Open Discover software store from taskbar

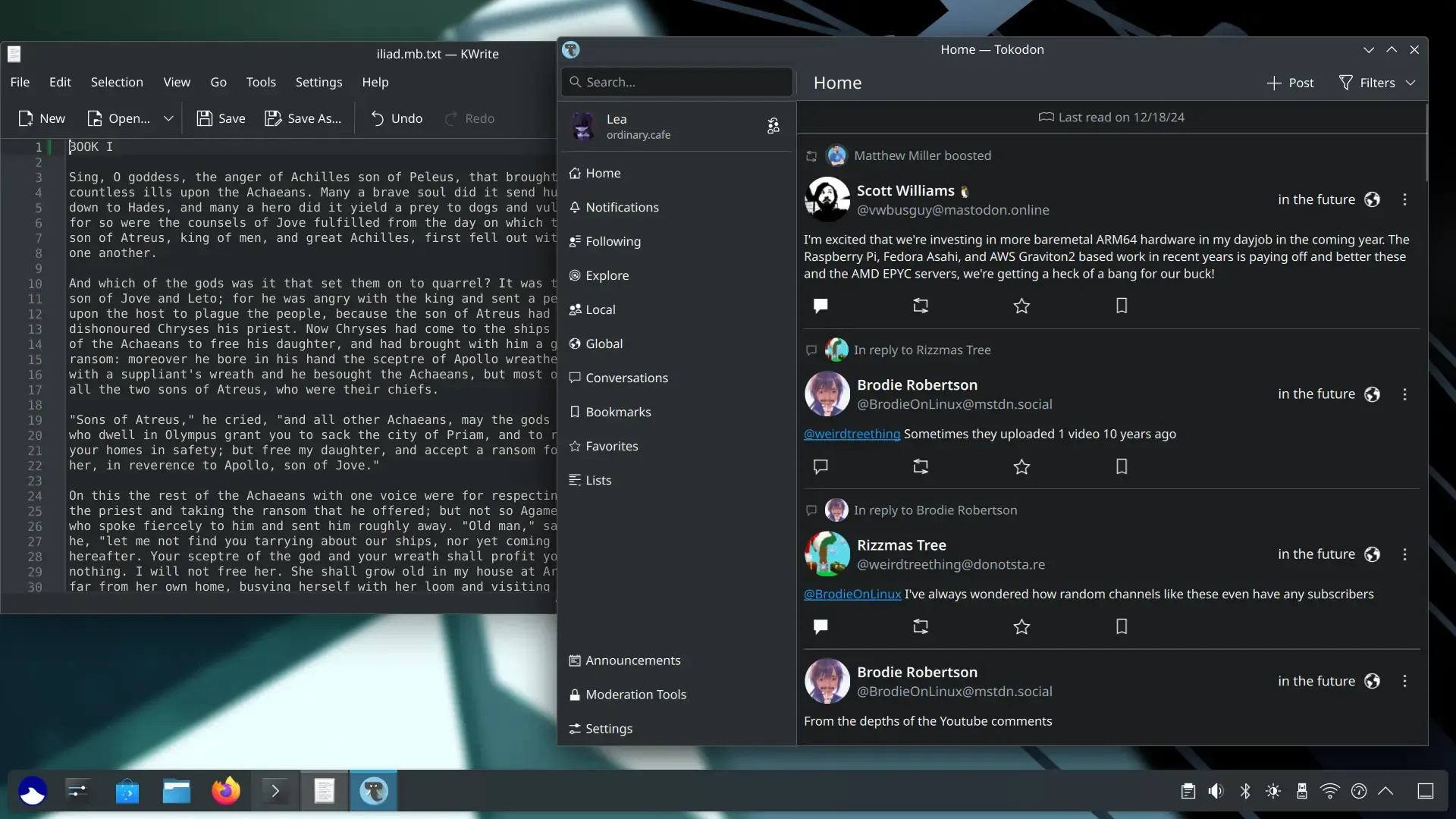(x=127, y=791)
